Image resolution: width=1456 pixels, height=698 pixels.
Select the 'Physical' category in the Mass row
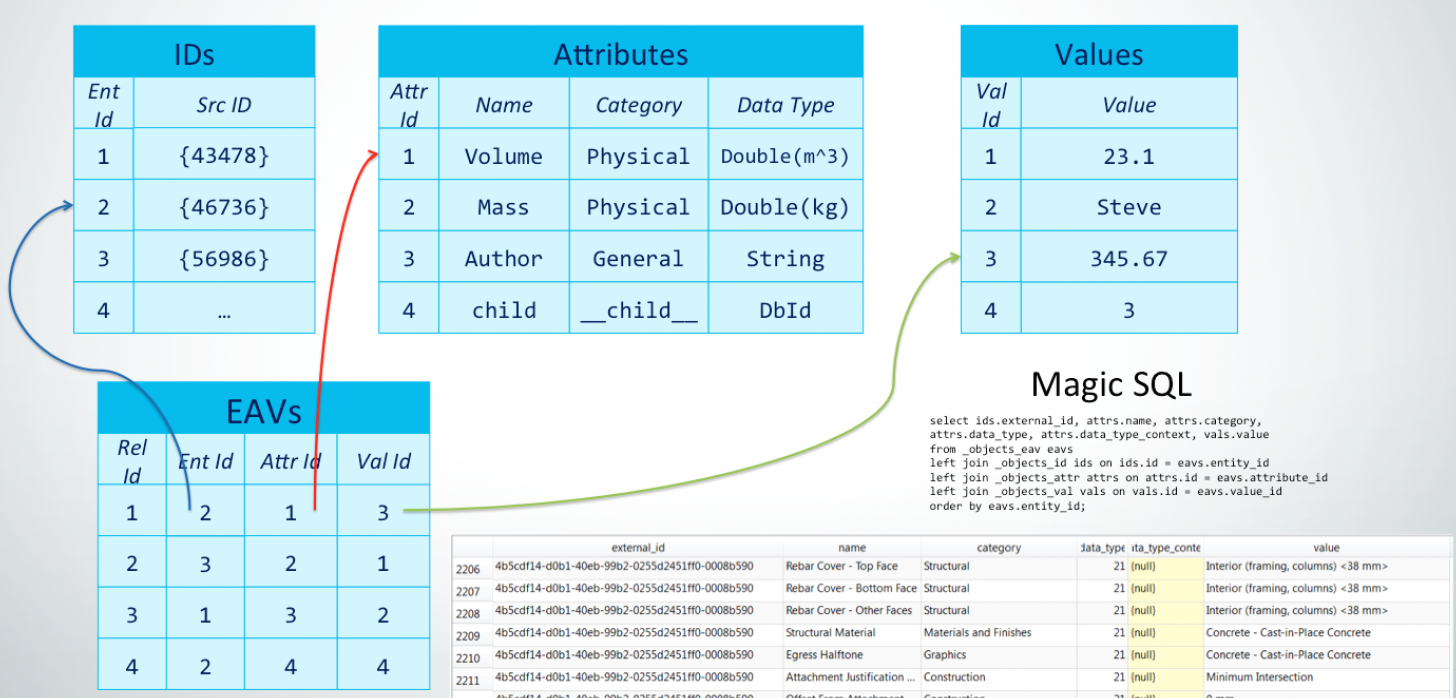(x=638, y=207)
